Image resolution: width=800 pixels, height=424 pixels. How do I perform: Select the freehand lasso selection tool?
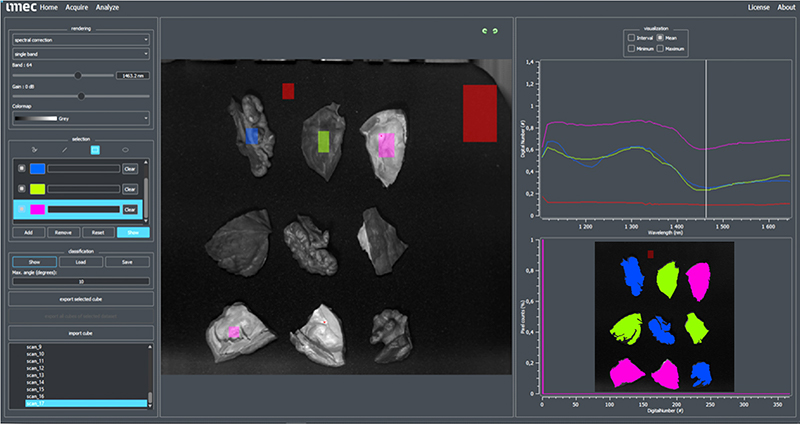click(33, 149)
